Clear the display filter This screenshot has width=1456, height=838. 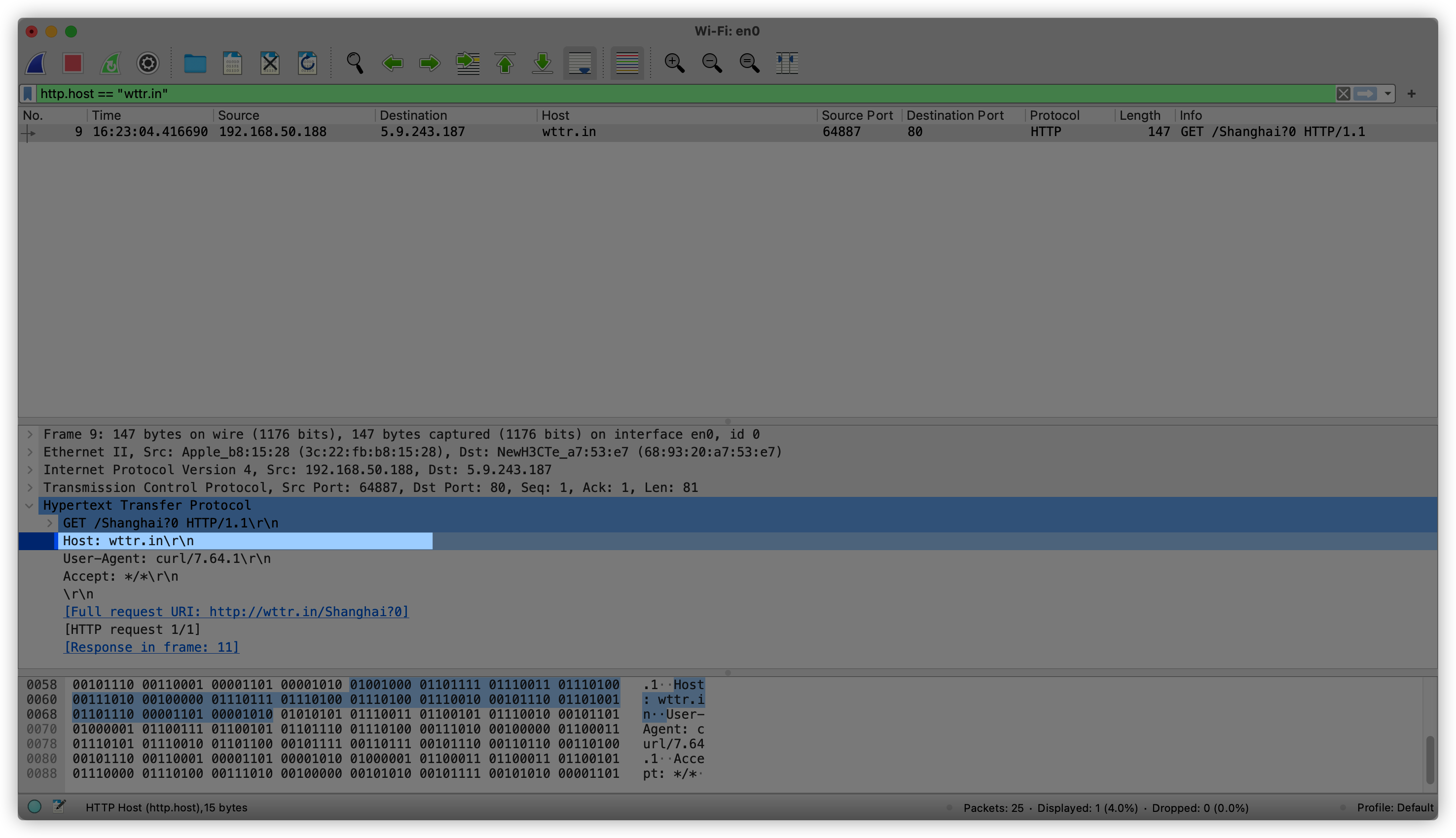tap(1343, 94)
